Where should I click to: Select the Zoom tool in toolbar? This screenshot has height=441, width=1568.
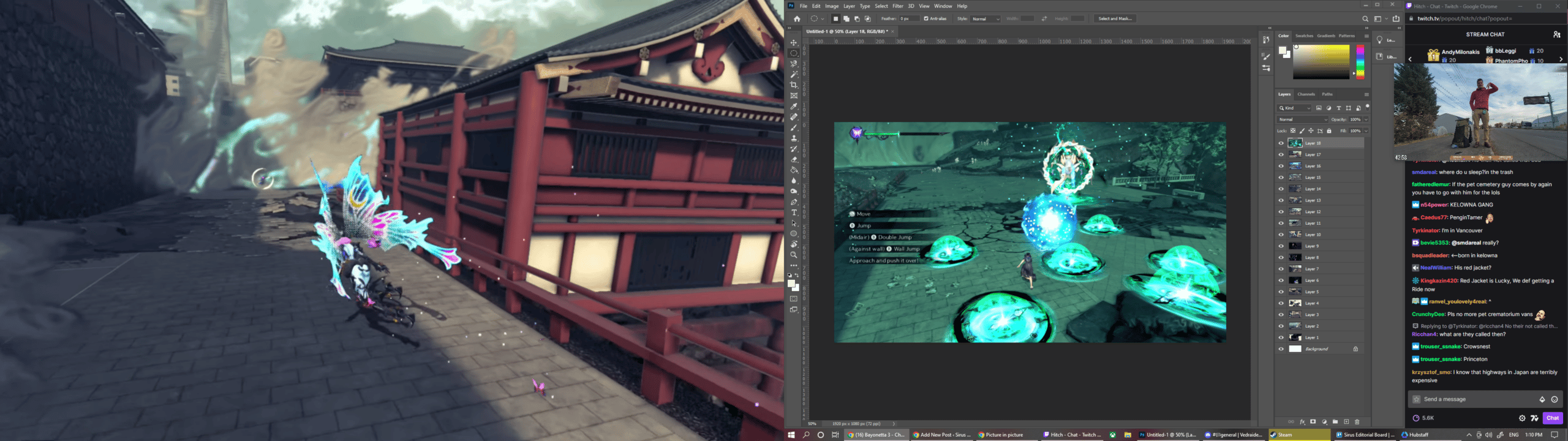pos(794,255)
